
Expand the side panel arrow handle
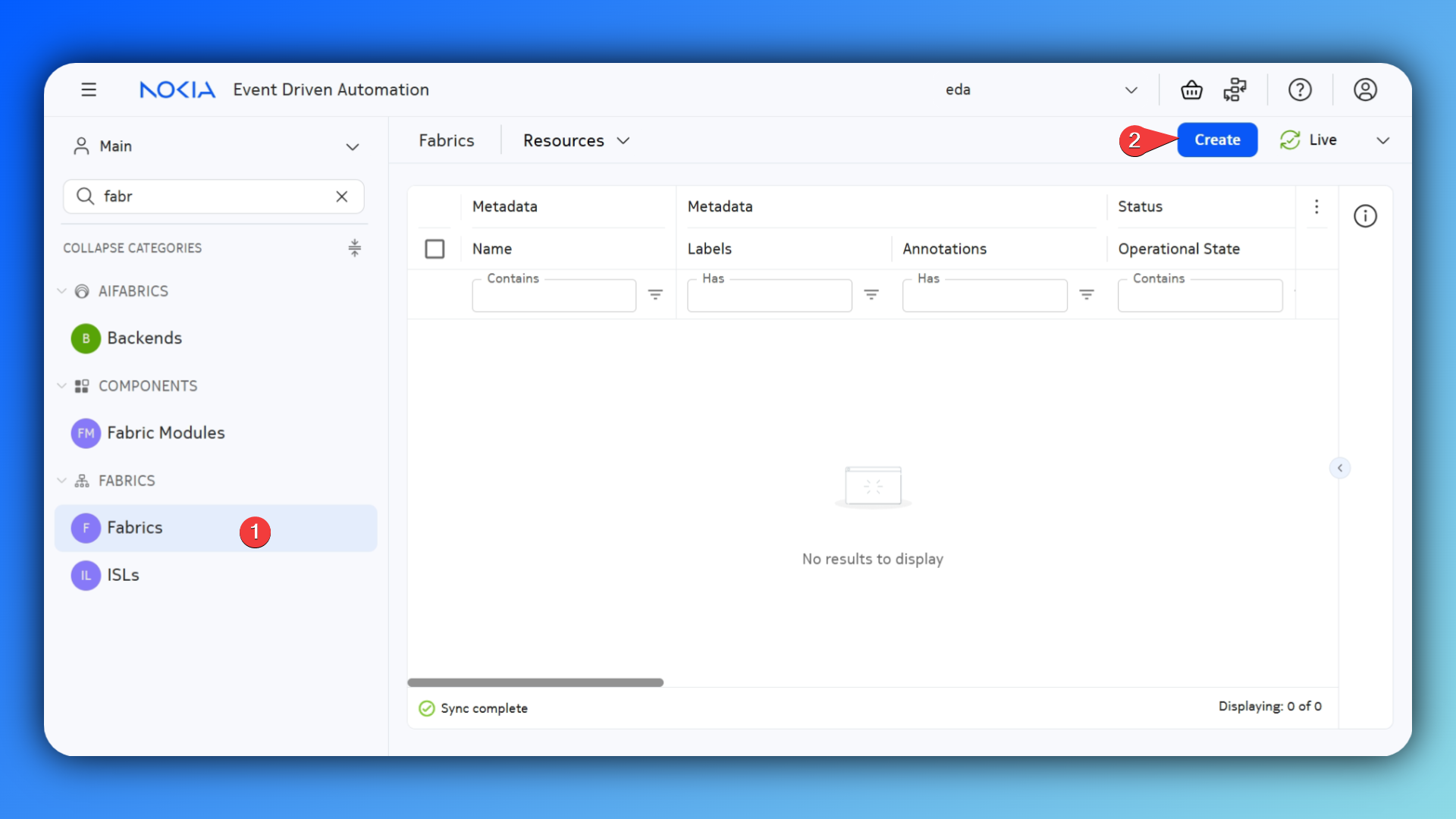pyautogui.click(x=1340, y=468)
